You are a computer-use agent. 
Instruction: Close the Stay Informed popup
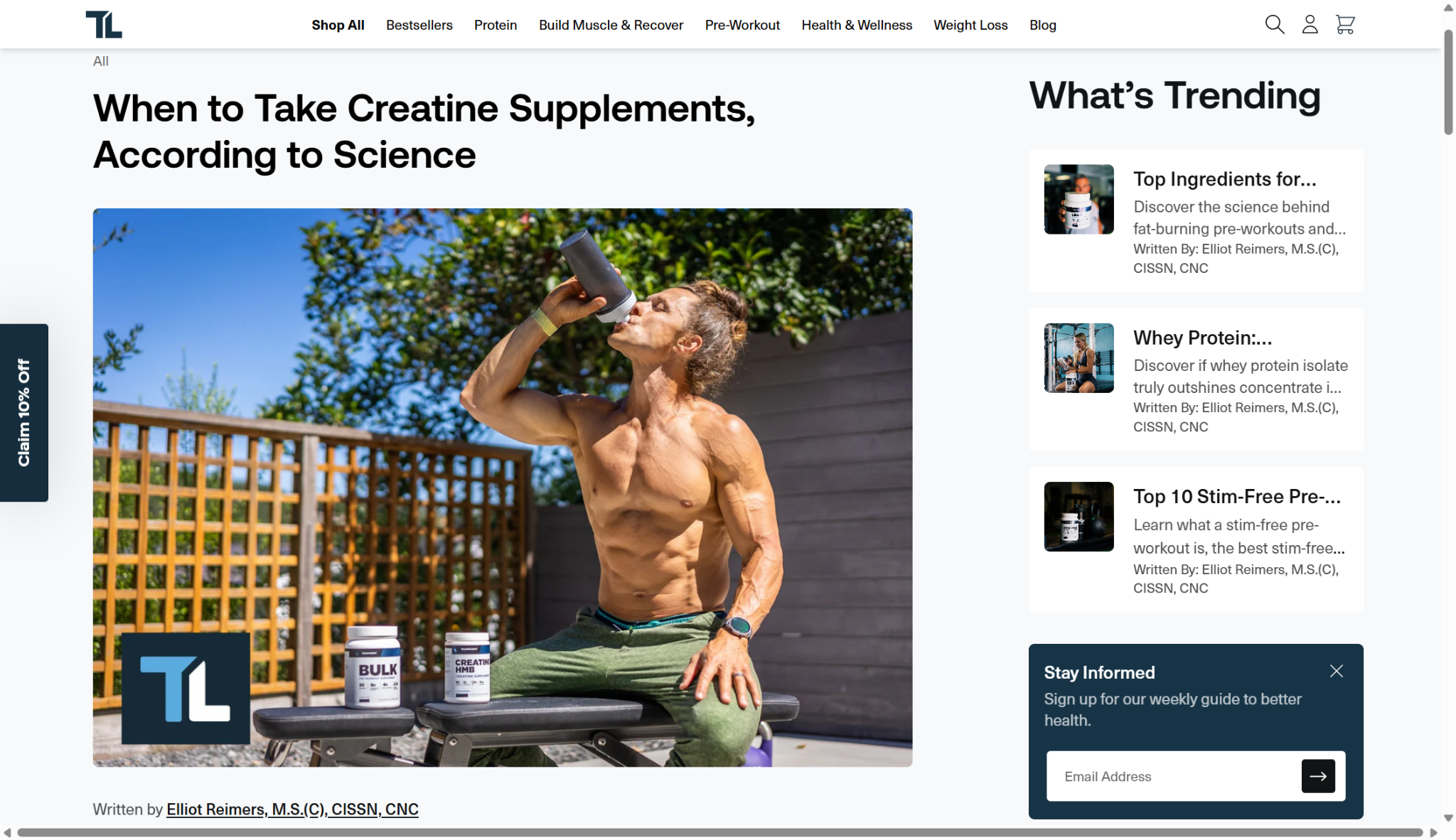pos(1337,672)
